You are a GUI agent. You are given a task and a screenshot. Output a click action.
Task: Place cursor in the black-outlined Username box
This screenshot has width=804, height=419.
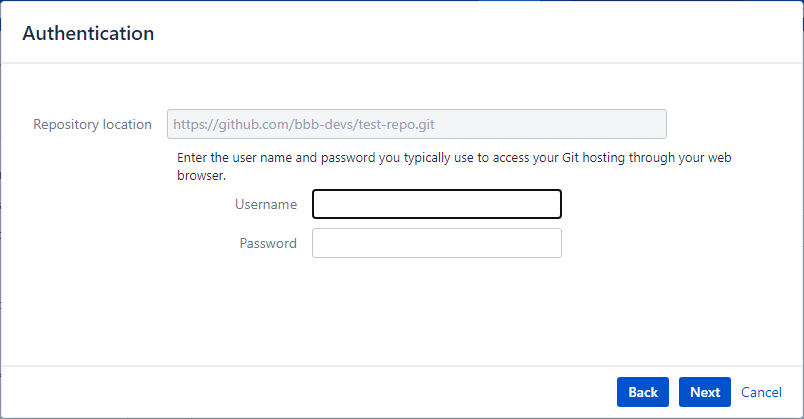pyautogui.click(x=437, y=204)
